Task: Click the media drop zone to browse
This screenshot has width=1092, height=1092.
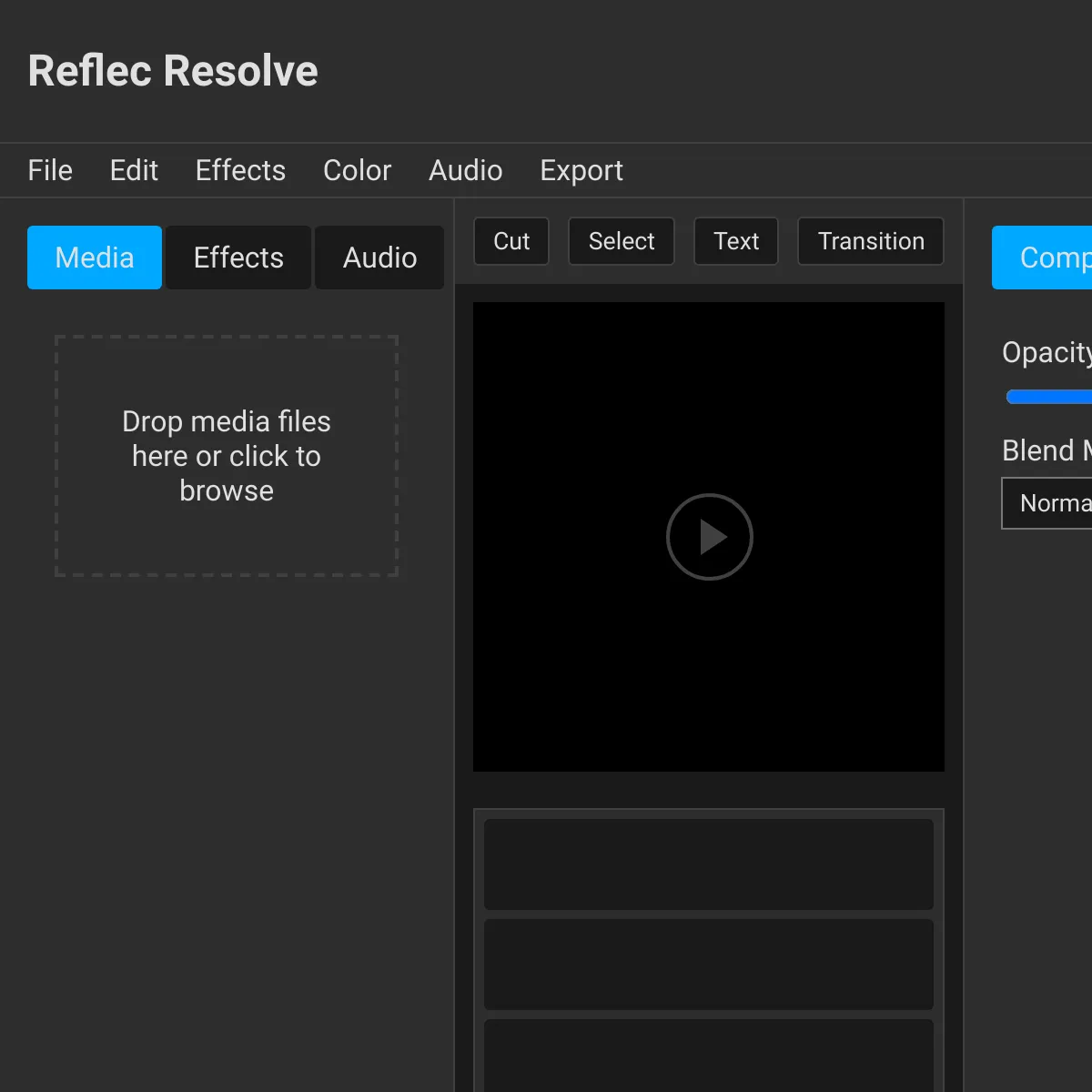Action: click(227, 456)
